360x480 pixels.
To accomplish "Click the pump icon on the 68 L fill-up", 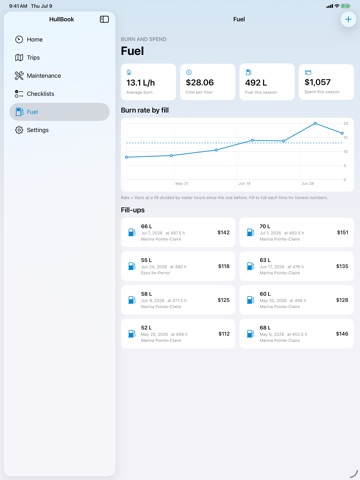I will click(250, 334).
